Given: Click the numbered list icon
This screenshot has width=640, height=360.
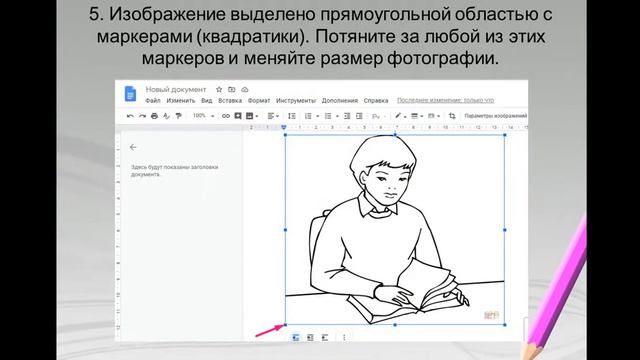Looking at the screenshot, I should click(x=309, y=116).
